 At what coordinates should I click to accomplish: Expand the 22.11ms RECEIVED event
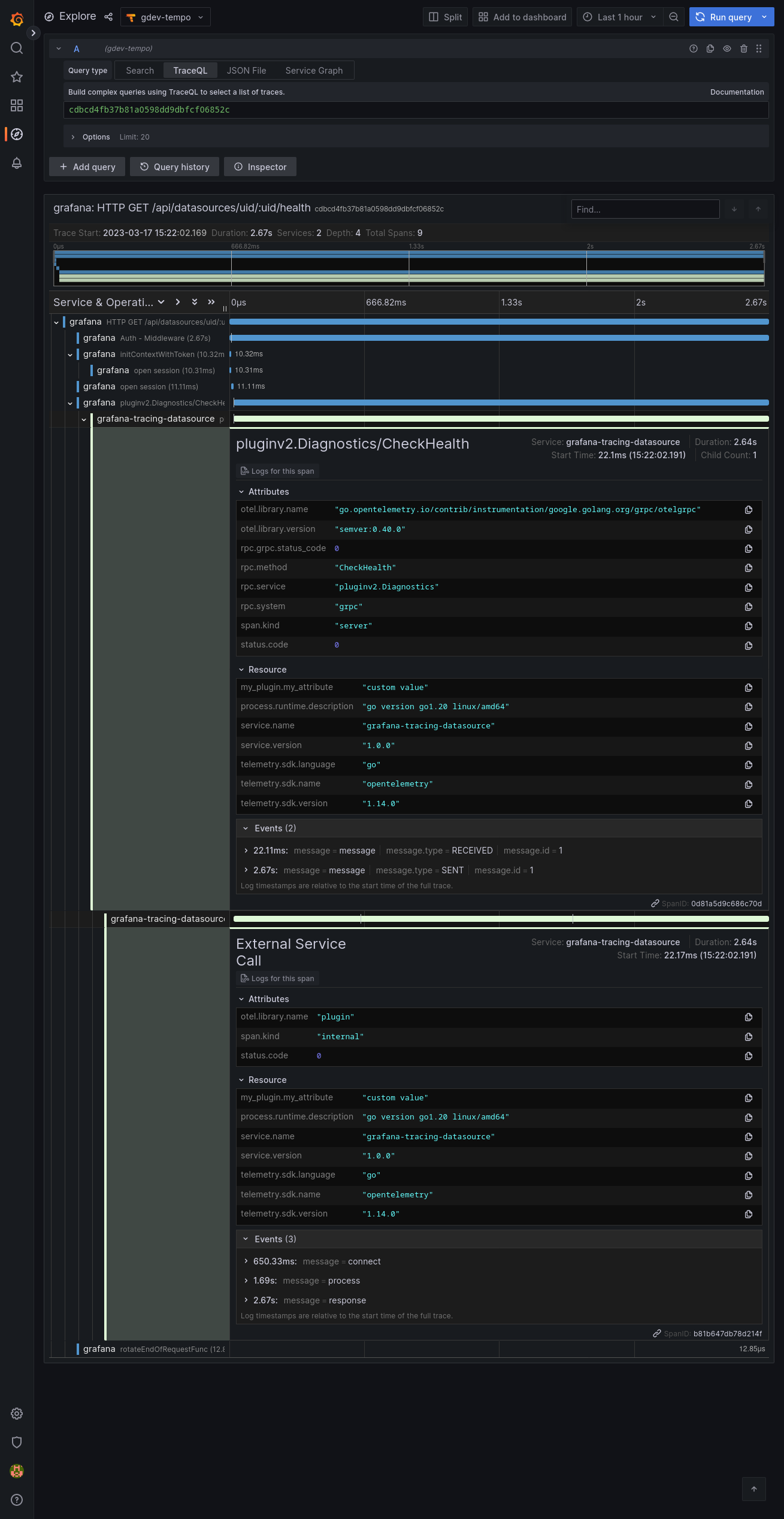pyautogui.click(x=246, y=851)
